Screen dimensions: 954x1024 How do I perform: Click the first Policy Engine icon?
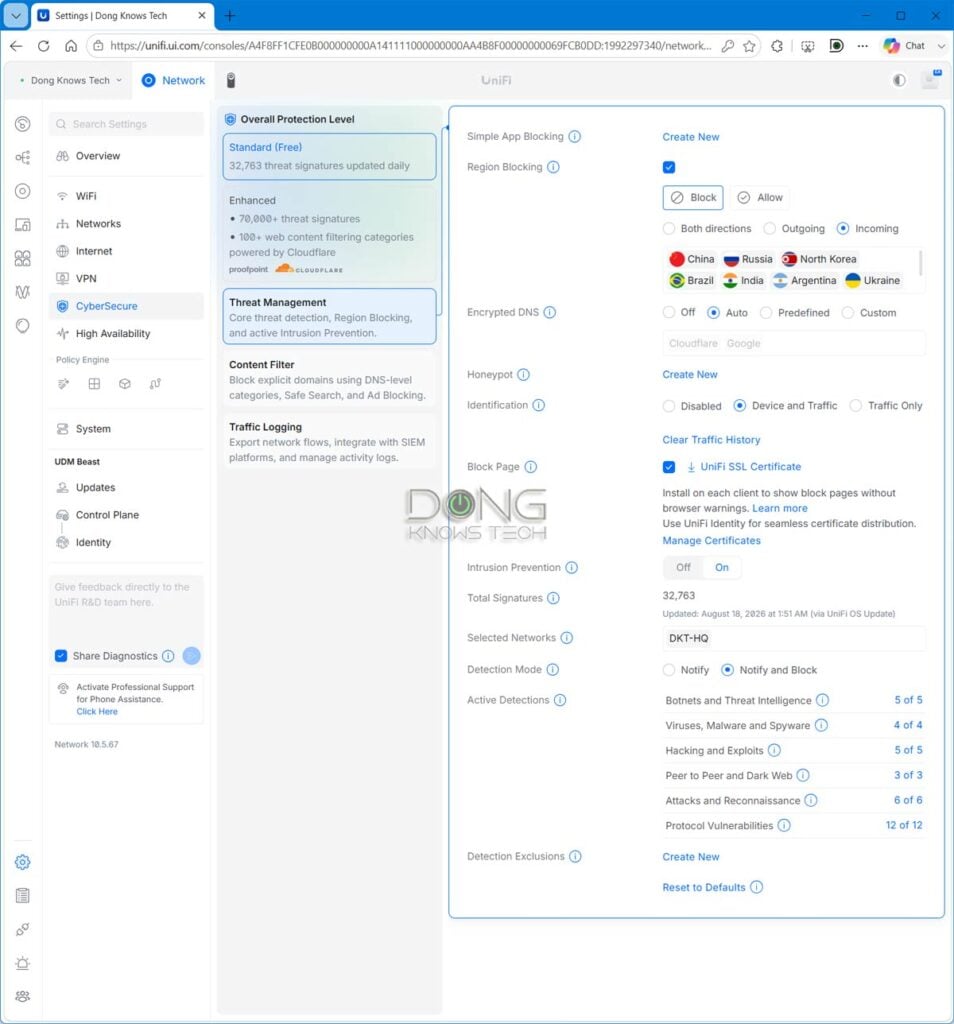point(63,384)
